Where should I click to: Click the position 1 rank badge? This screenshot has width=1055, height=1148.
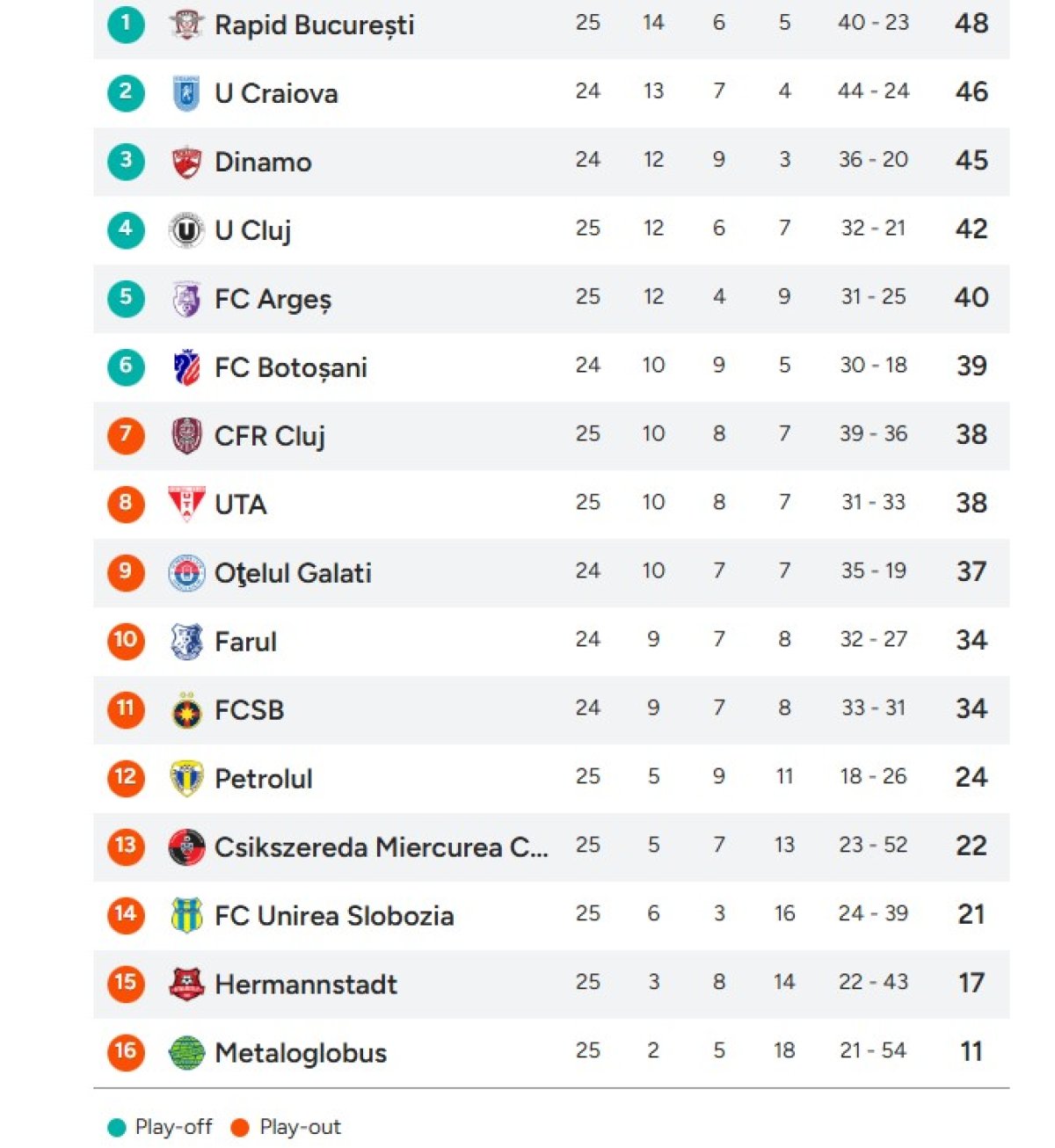[x=126, y=25]
